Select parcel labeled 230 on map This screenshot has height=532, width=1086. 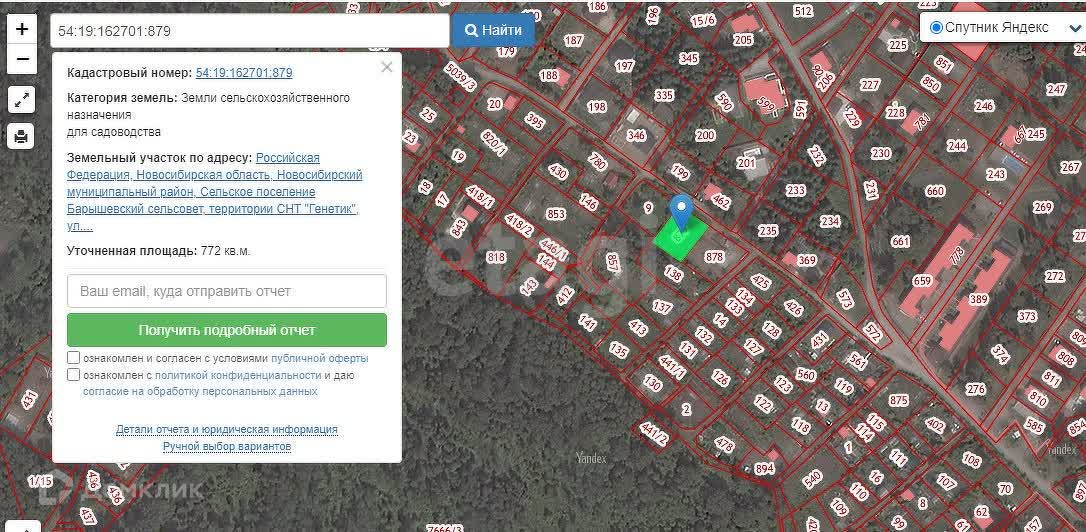880,154
